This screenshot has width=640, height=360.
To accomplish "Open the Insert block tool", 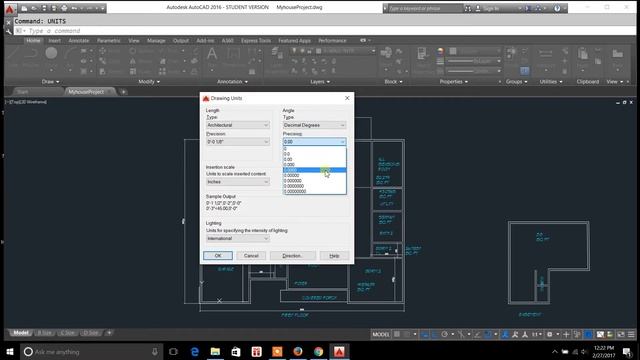I will point(386,53).
